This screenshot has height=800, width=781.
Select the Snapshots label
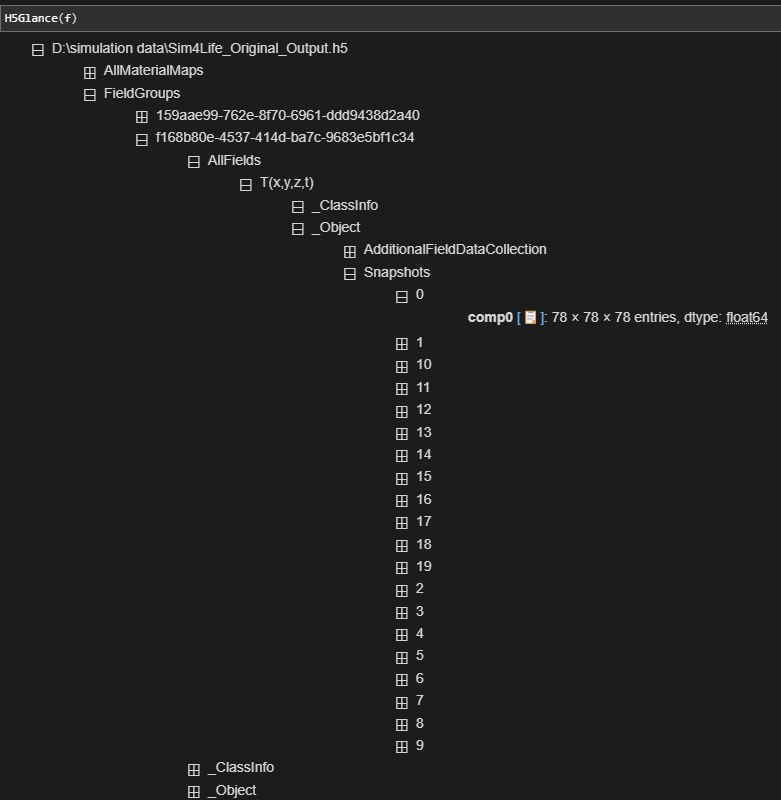pyautogui.click(x=396, y=272)
